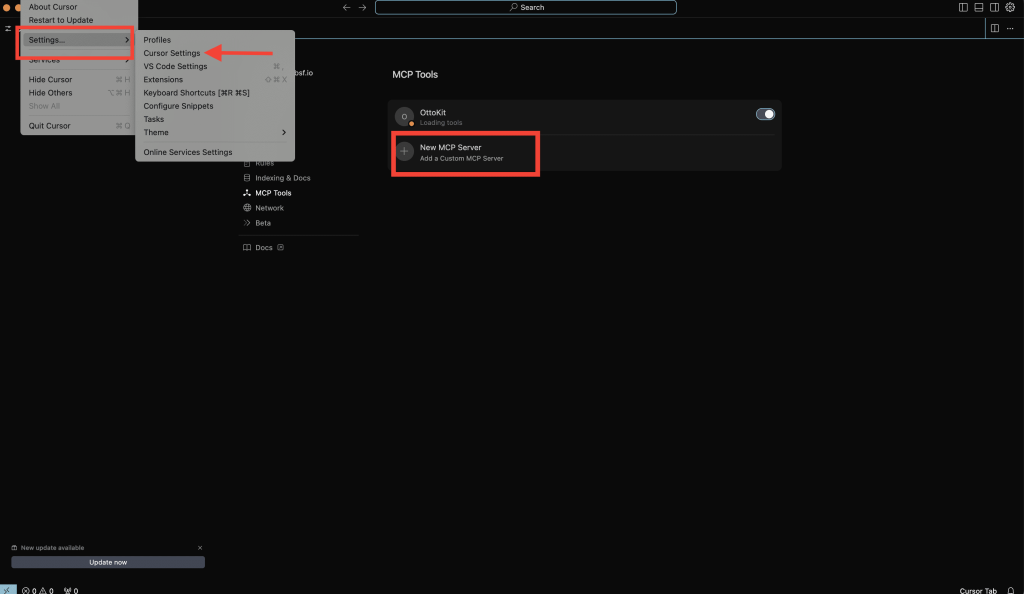
Task: Click the plus icon for New MCP Server
Action: click(404, 152)
